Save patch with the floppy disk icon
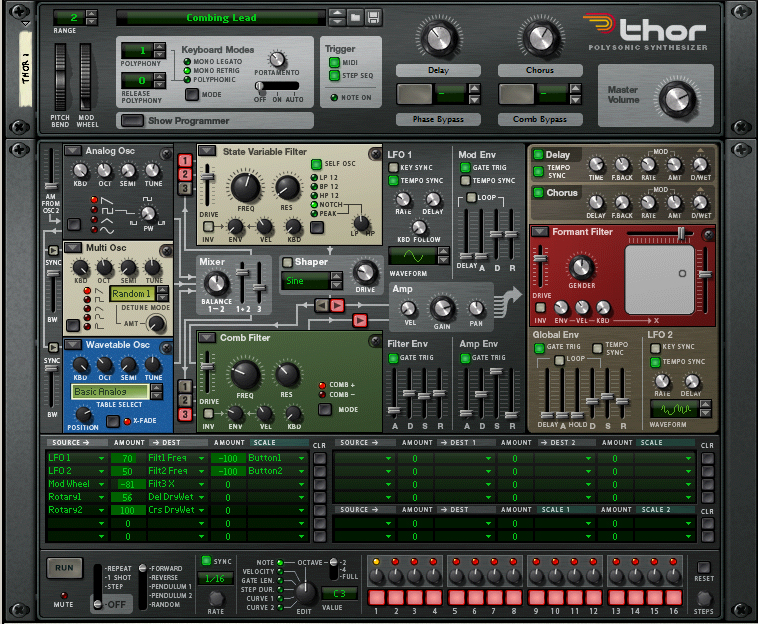758x624 pixels. (x=373, y=18)
